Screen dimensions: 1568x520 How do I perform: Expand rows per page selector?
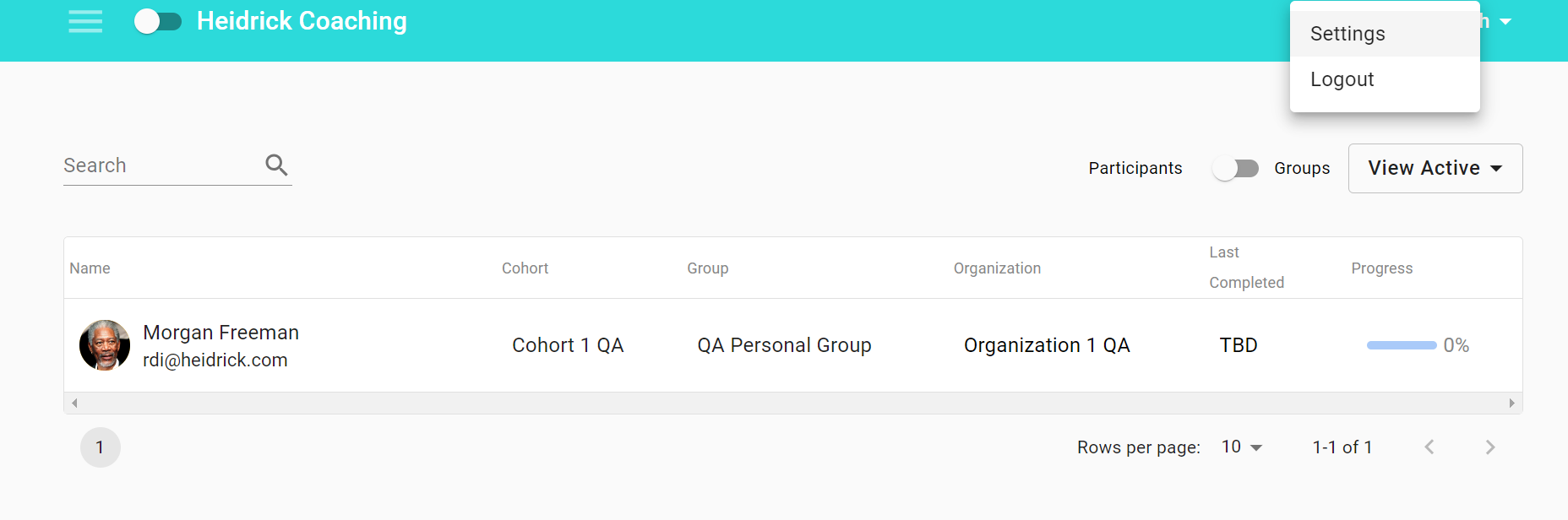1242,447
